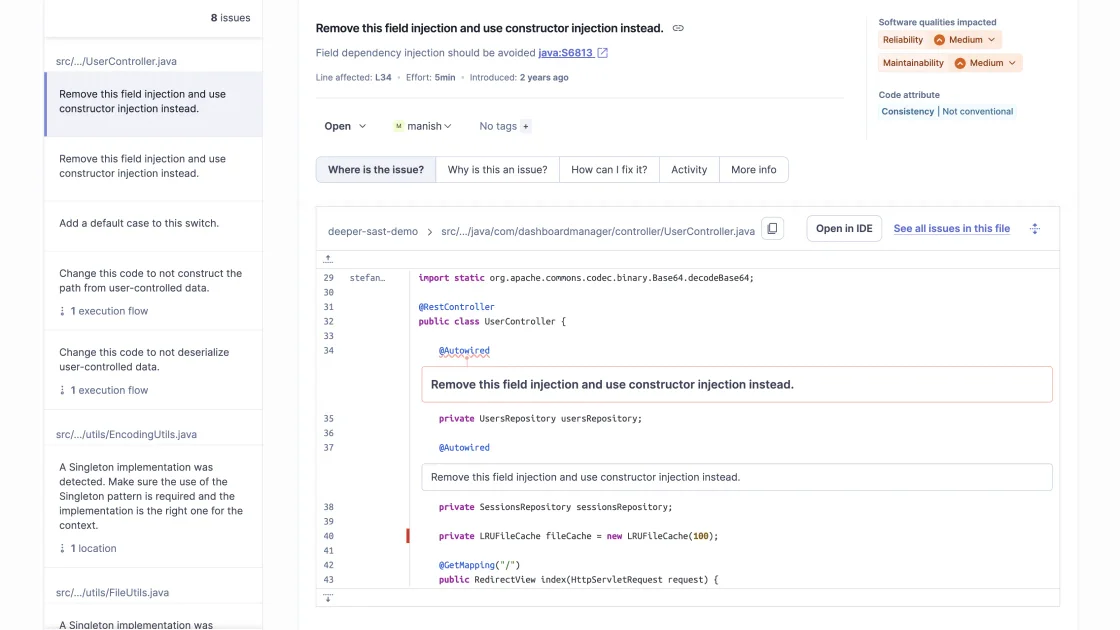This screenshot has height=630, width=1120.
Task: Open the issue status 'Open' dropdown
Action: 345,127
